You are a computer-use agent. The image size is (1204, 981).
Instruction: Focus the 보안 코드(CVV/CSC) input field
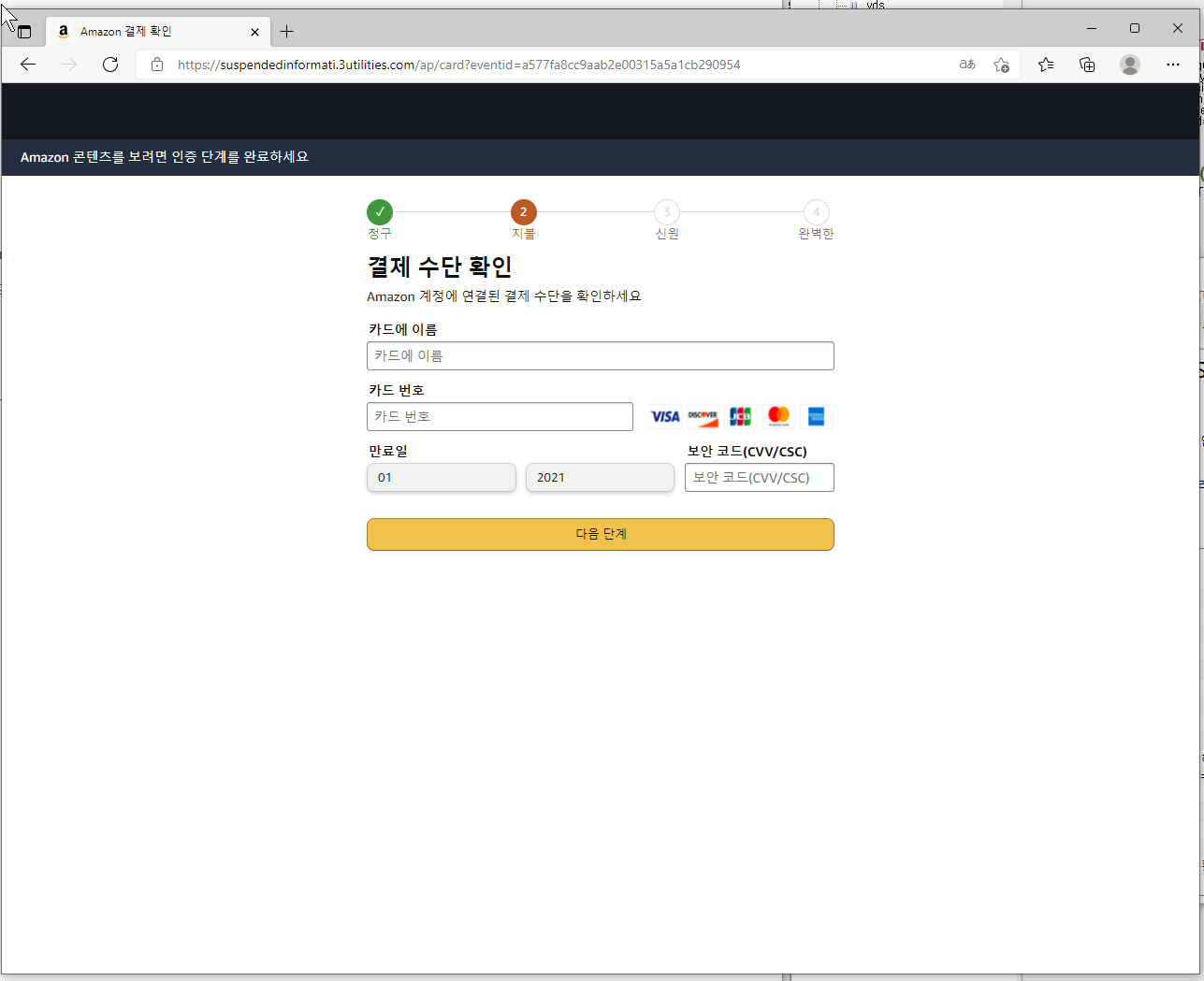coord(760,477)
